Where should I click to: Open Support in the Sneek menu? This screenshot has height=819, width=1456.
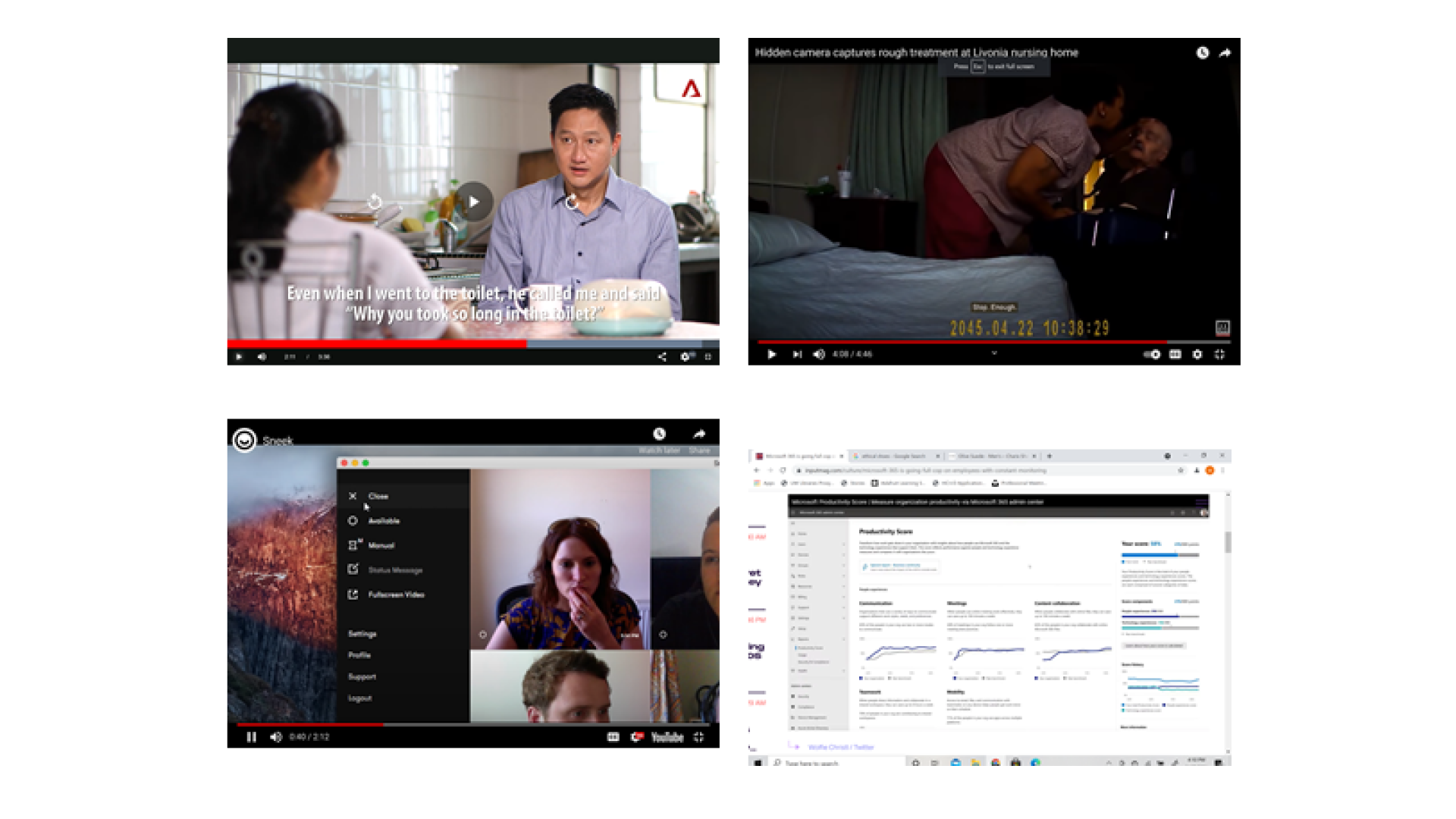tap(362, 676)
